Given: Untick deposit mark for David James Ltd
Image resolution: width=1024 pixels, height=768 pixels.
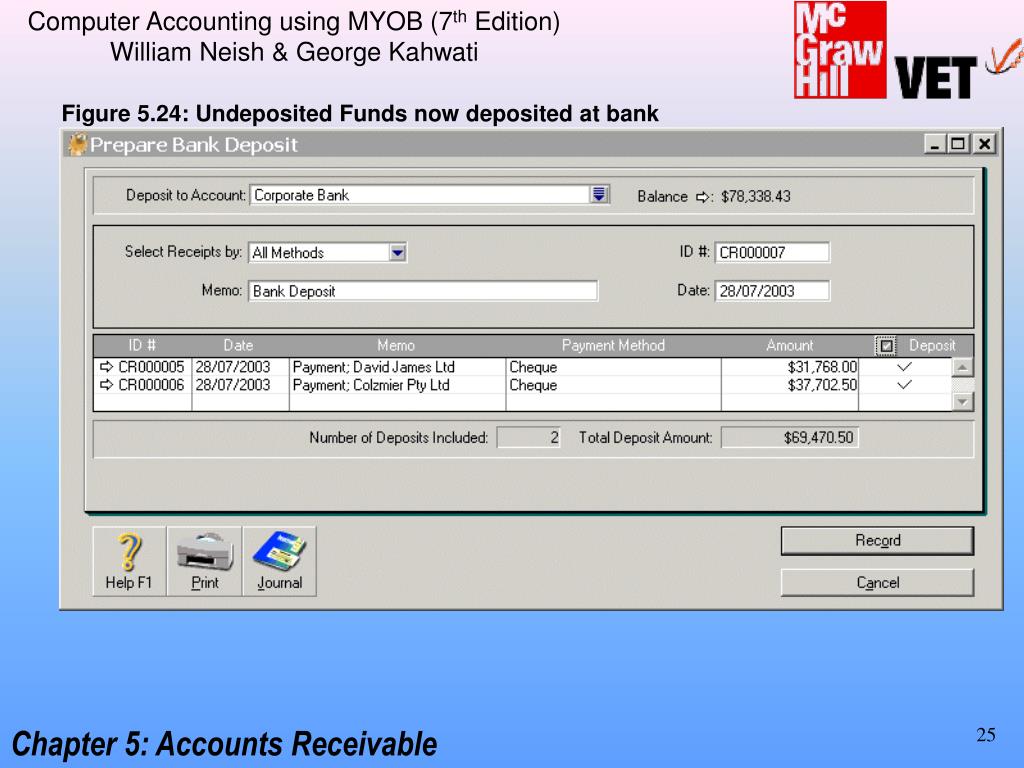Looking at the screenshot, I should pyautogui.click(x=904, y=367).
